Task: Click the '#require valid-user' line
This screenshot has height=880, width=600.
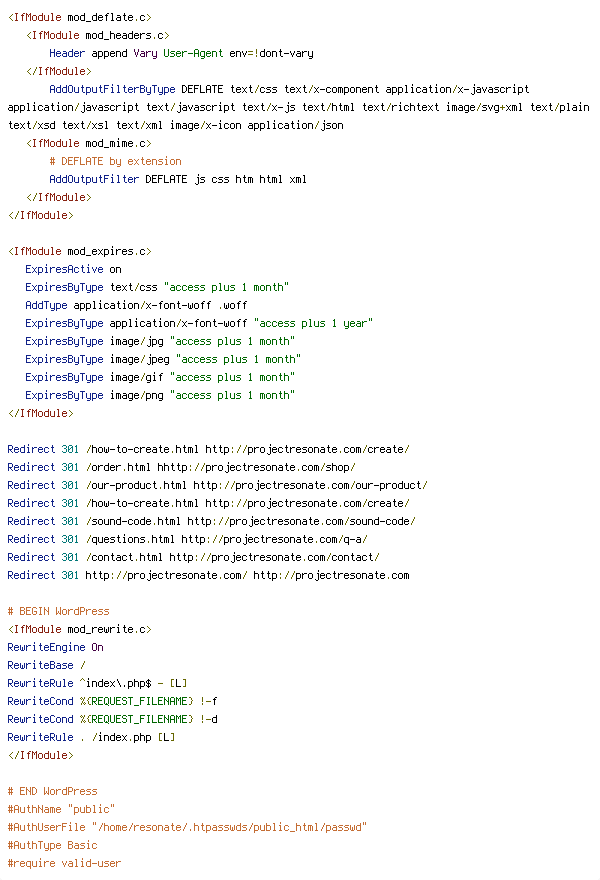Action: (x=64, y=863)
